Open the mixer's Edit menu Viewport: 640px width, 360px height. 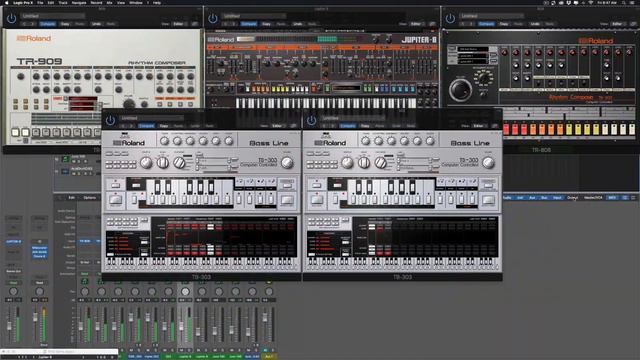pos(71,198)
